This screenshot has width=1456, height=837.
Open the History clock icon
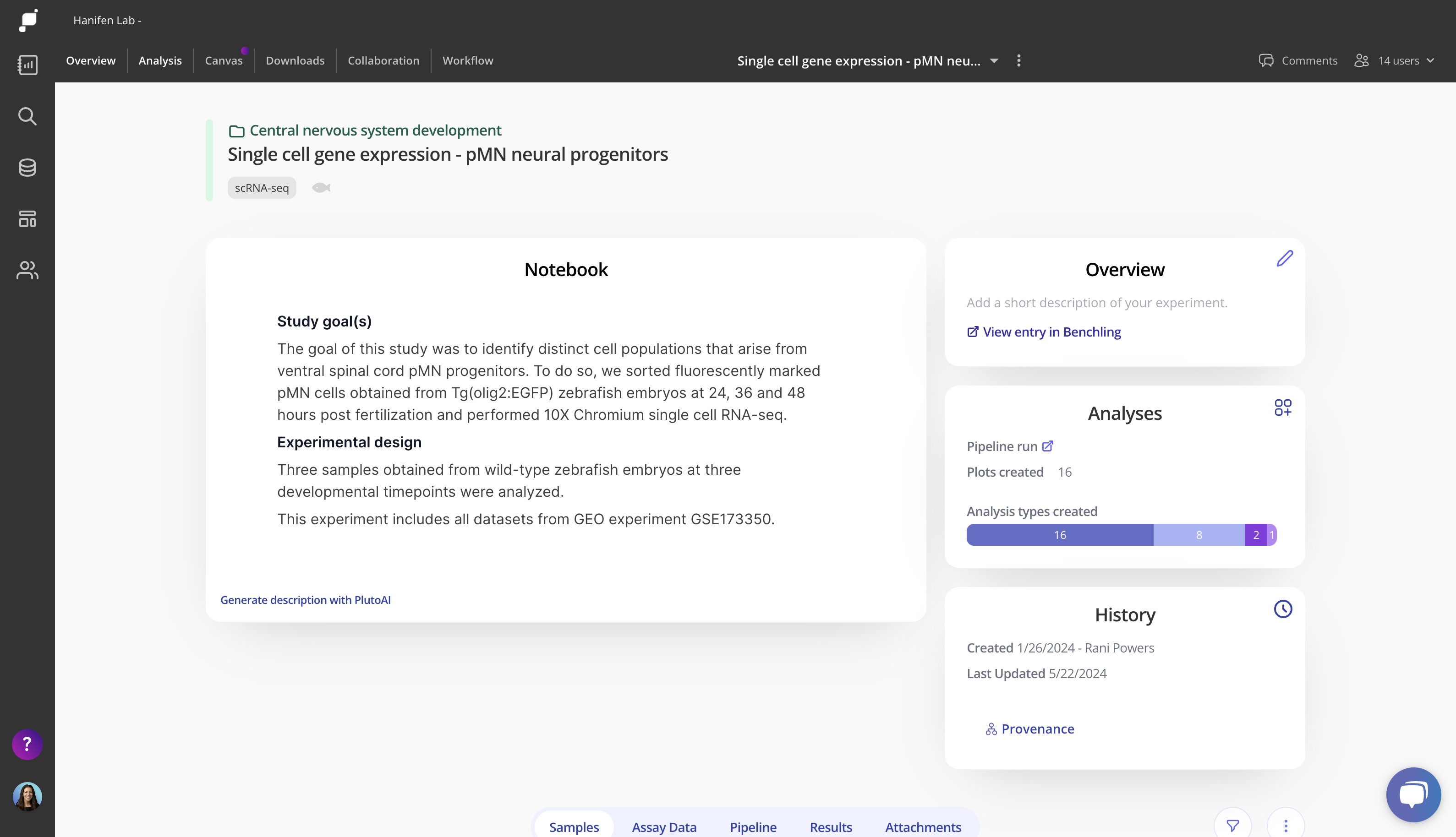pos(1282,609)
